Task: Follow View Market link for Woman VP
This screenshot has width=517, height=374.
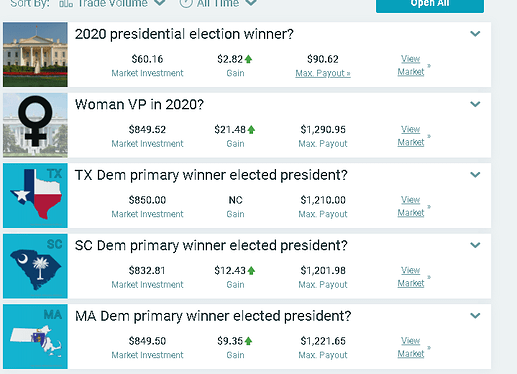Action: coord(411,136)
